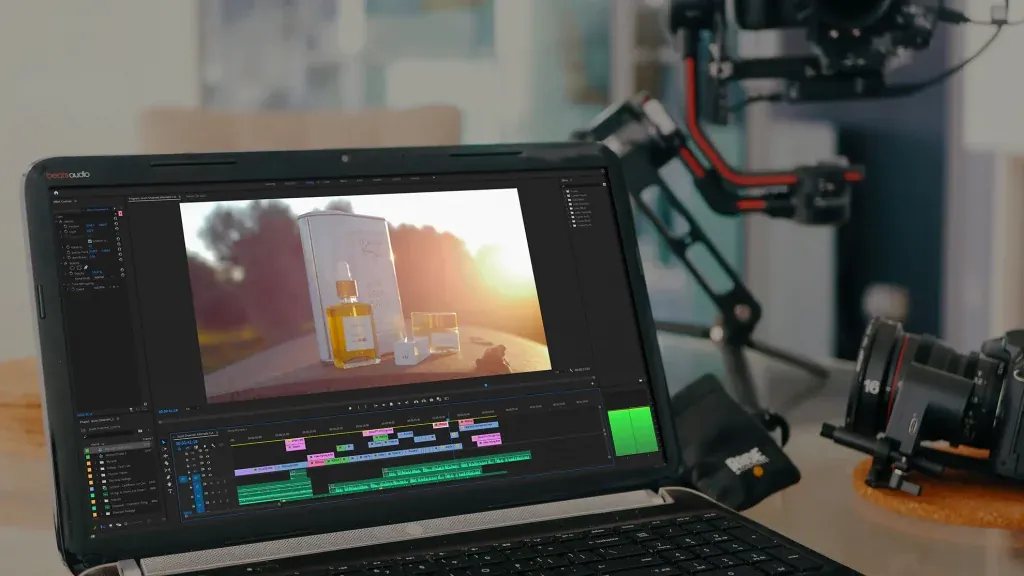Click the green label swatch of first project item
This screenshot has width=1024, height=576.
pyautogui.click(x=87, y=450)
